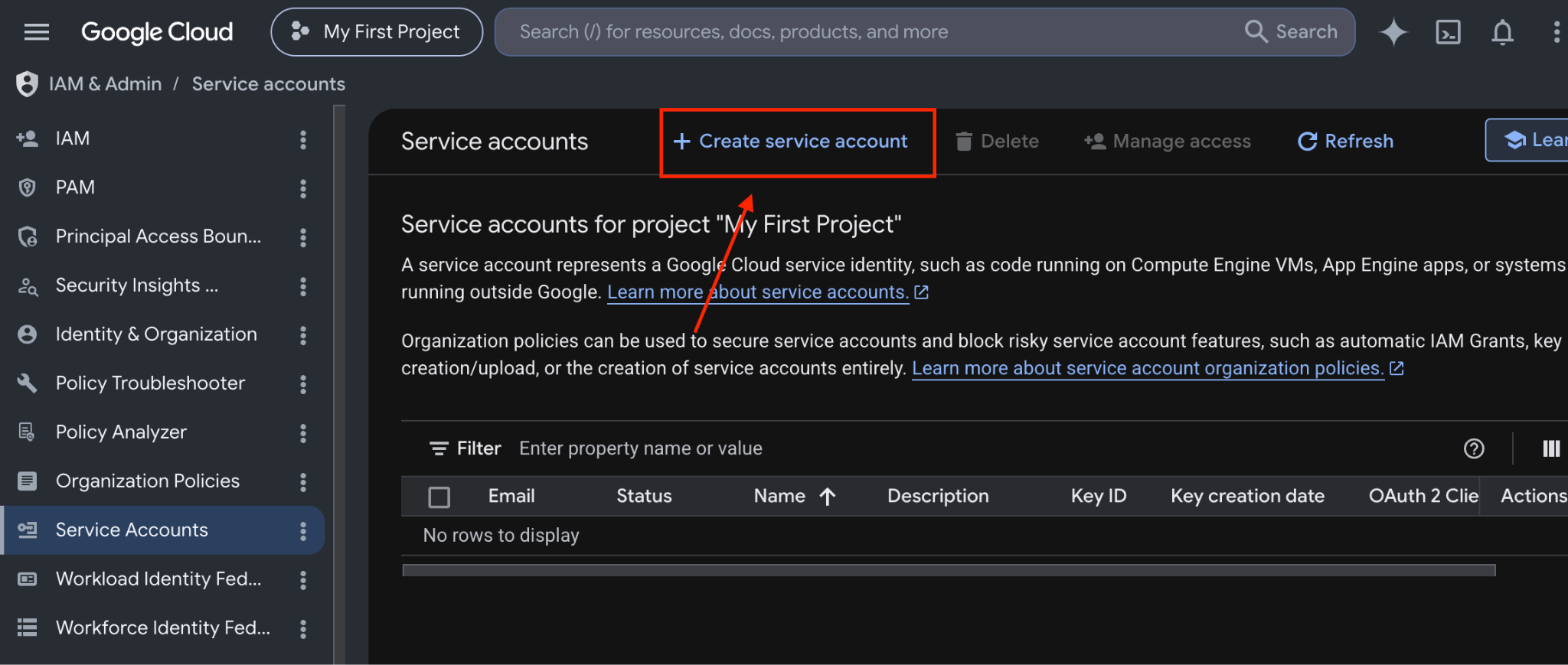Open Identity & Organization three-dot menu

[303, 335]
